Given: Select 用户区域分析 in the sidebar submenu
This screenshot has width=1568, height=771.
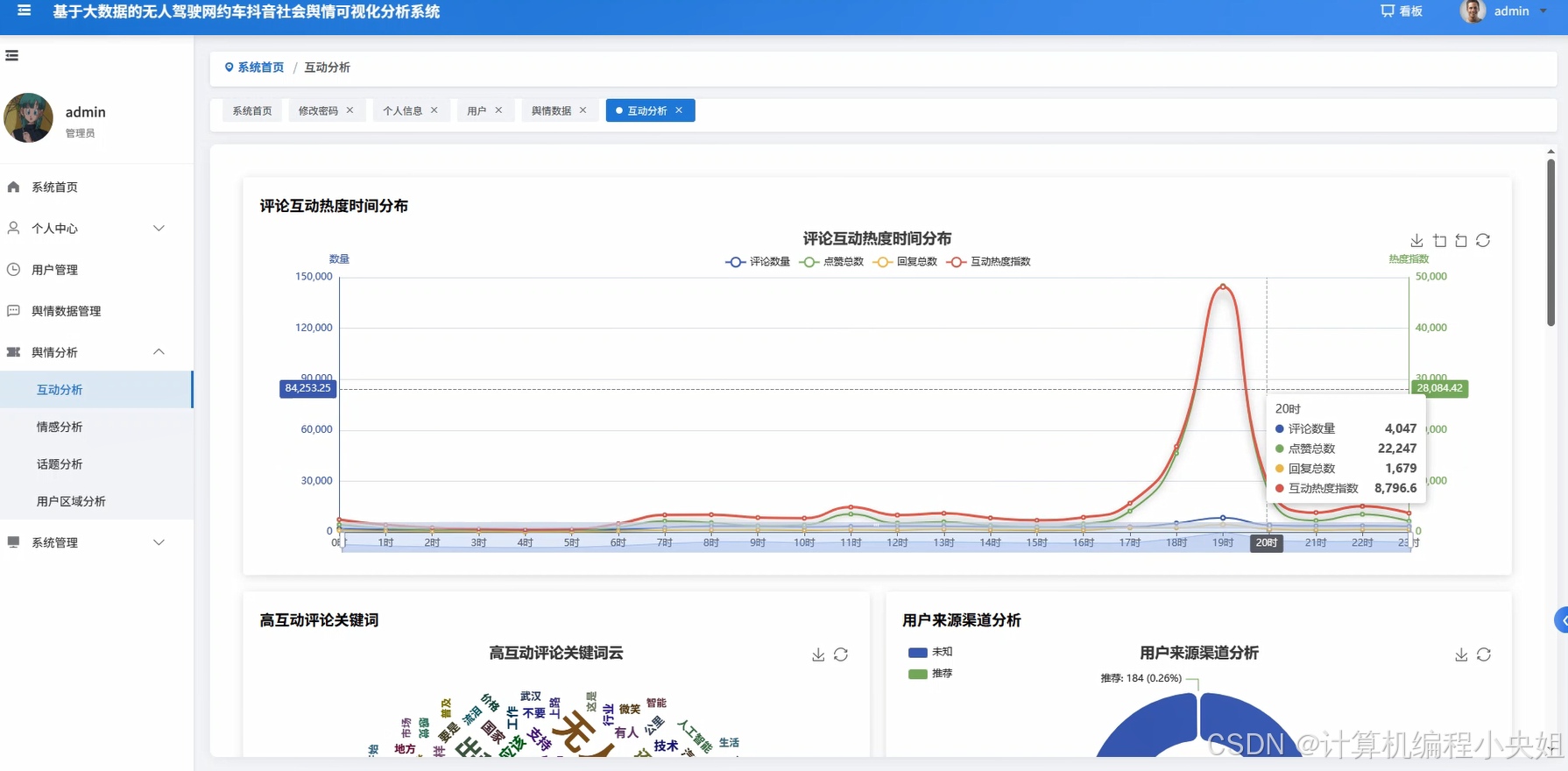Looking at the screenshot, I should tap(96, 501).
